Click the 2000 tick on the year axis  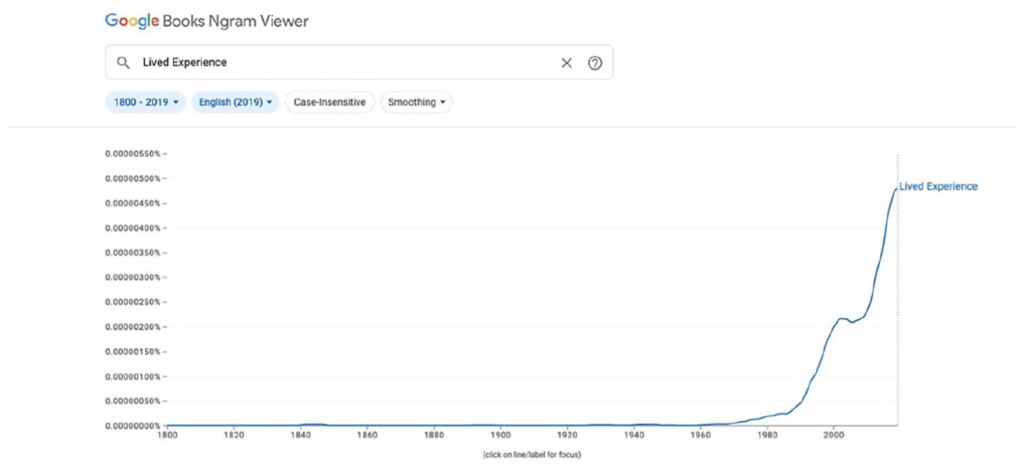(834, 433)
